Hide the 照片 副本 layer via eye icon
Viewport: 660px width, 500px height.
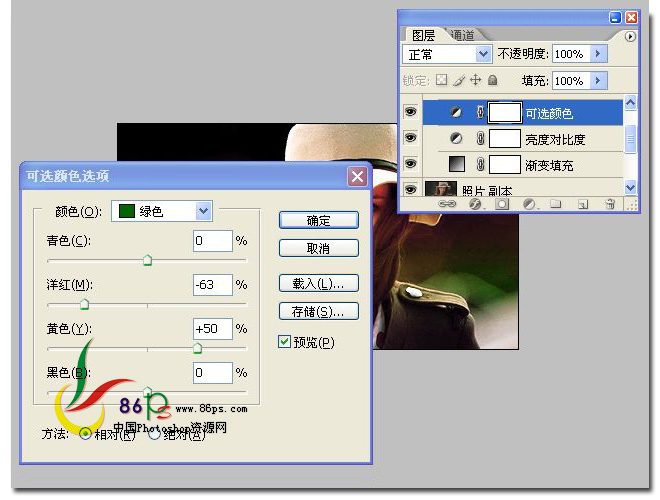[x=410, y=189]
